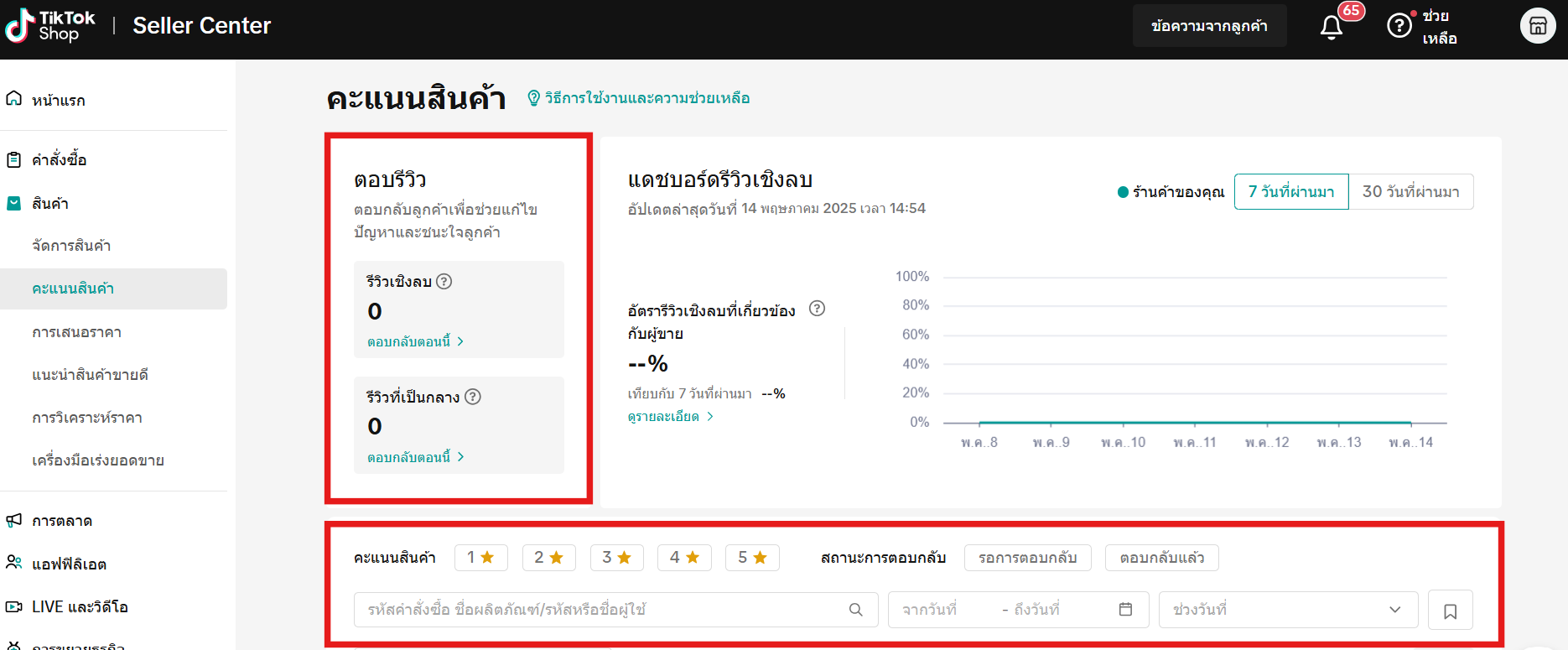Click the info icon next to รีวิวเชิงลบ
The image size is (1568, 650).
pyautogui.click(x=444, y=282)
